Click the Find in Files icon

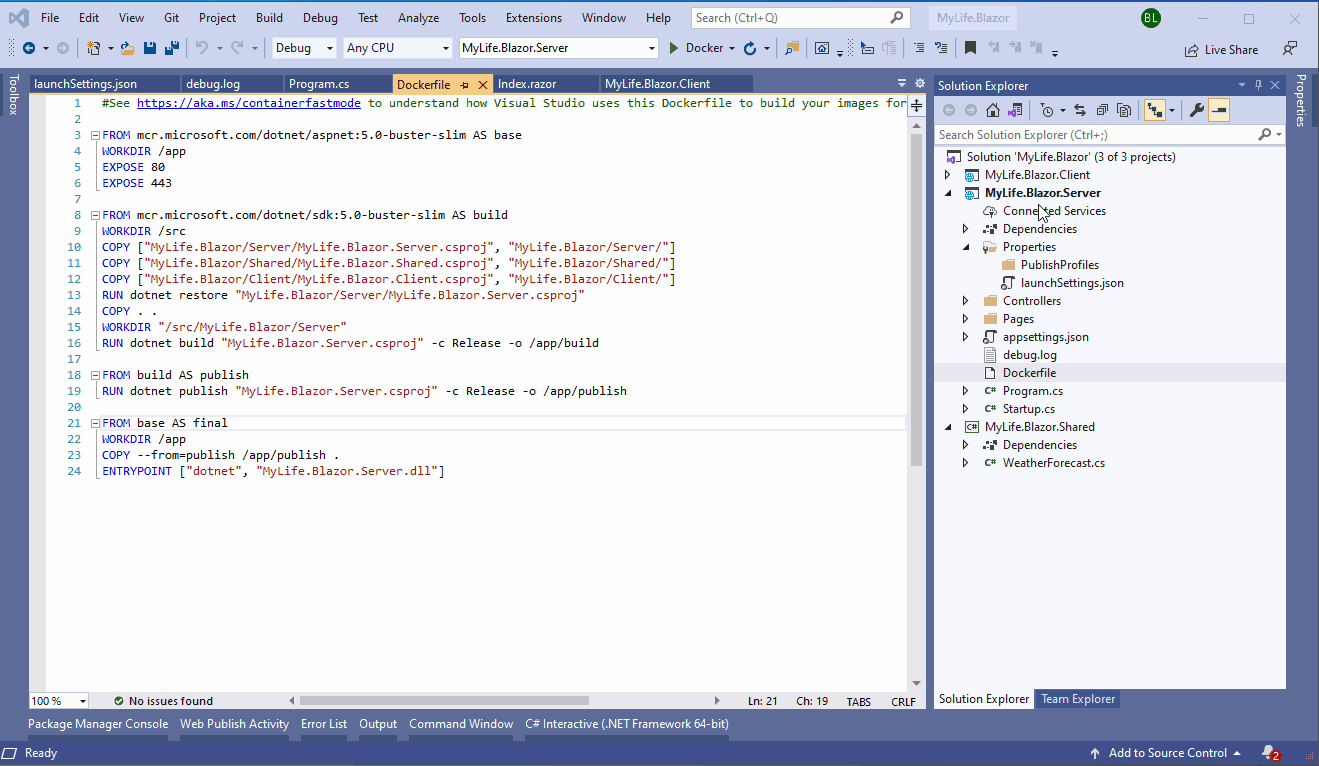[x=792, y=48]
